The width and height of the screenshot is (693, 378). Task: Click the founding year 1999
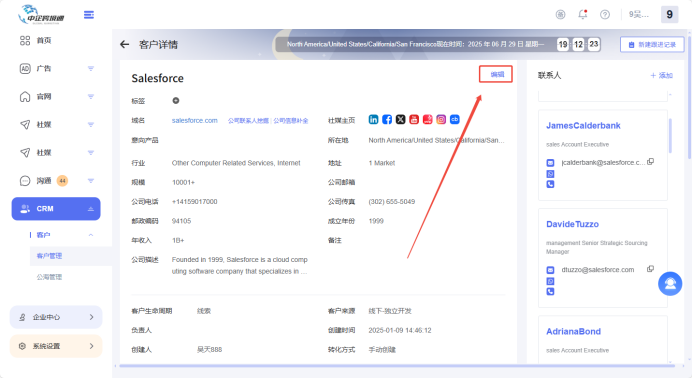click(376, 221)
